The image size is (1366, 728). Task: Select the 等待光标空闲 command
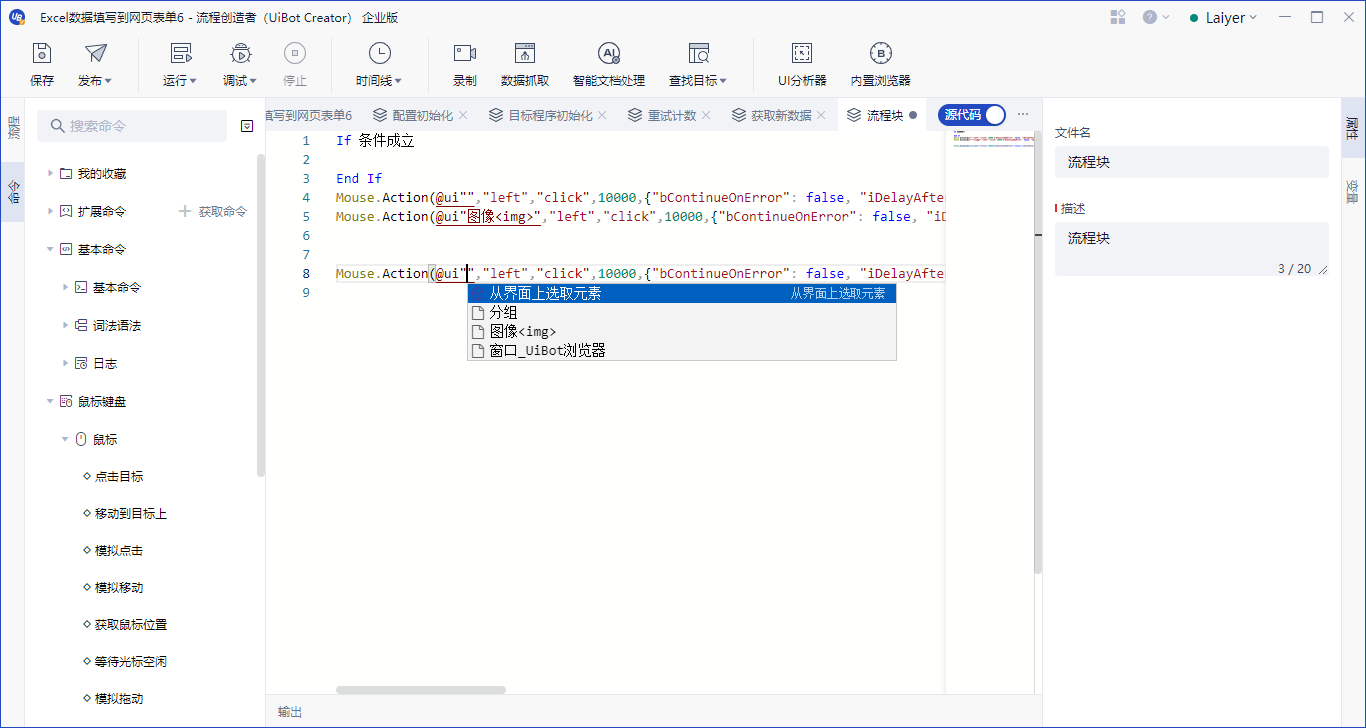point(131,661)
